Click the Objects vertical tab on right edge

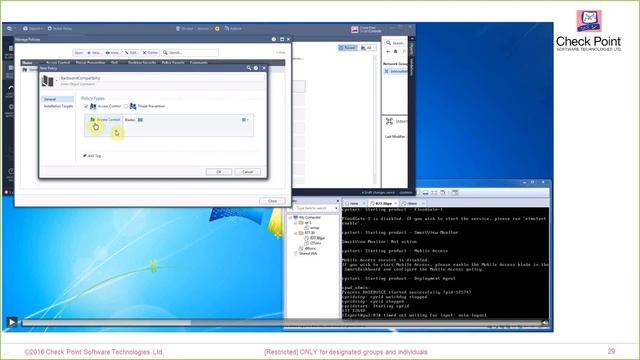click(411, 49)
